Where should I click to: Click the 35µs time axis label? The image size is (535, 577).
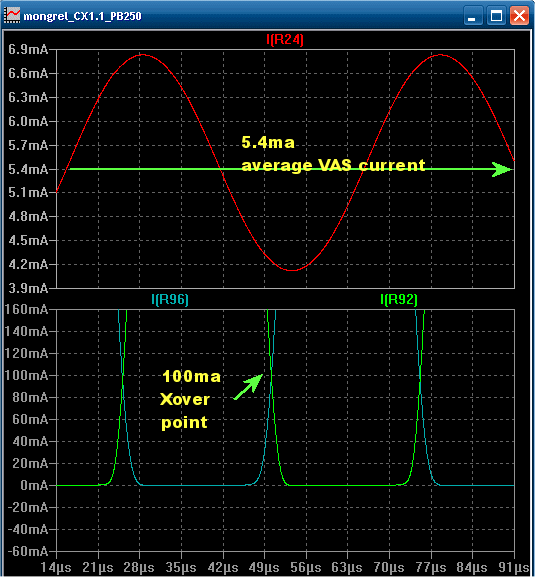[x=181, y=567]
